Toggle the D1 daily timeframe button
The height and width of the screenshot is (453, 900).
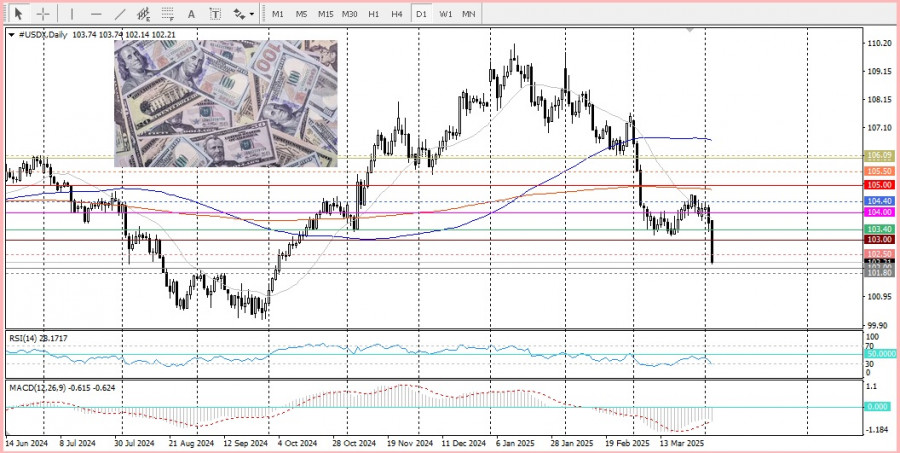click(x=421, y=14)
